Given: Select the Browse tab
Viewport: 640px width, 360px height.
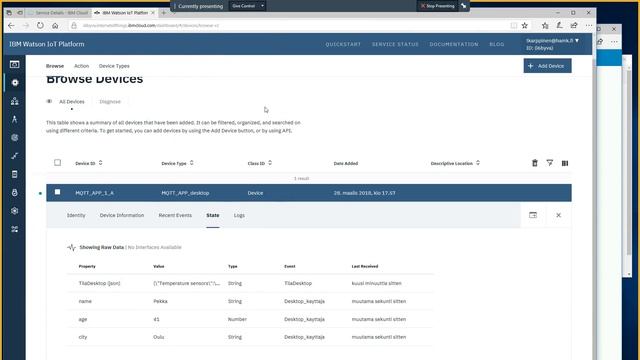Looking at the screenshot, I should (55, 66).
